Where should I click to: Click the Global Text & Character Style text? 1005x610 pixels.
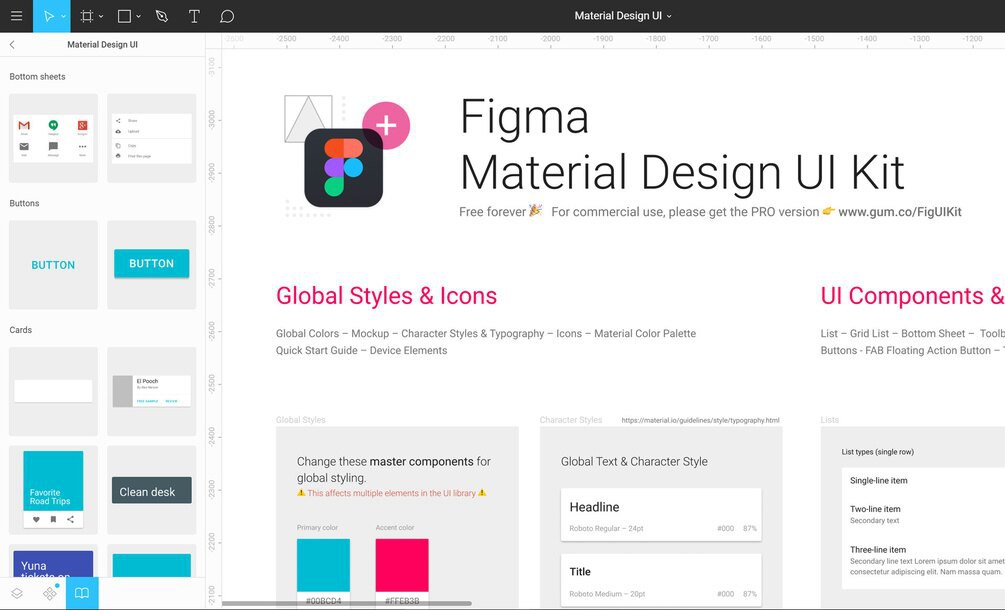click(634, 462)
